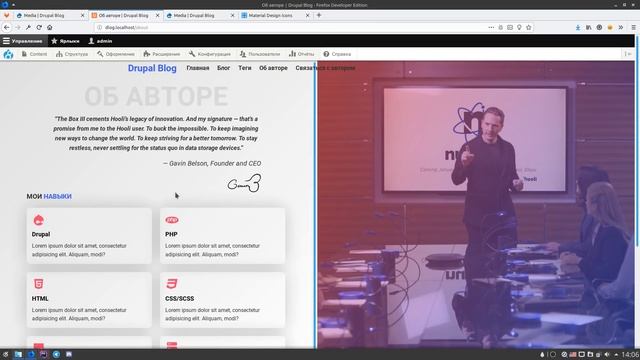The width and height of the screenshot is (640, 360).
Task: Close the Material Design Icons tab
Action: 307,16
